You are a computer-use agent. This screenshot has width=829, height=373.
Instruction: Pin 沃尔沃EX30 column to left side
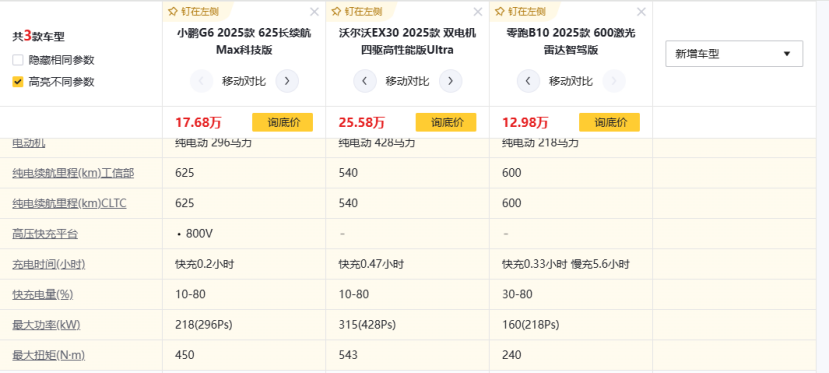356,11
